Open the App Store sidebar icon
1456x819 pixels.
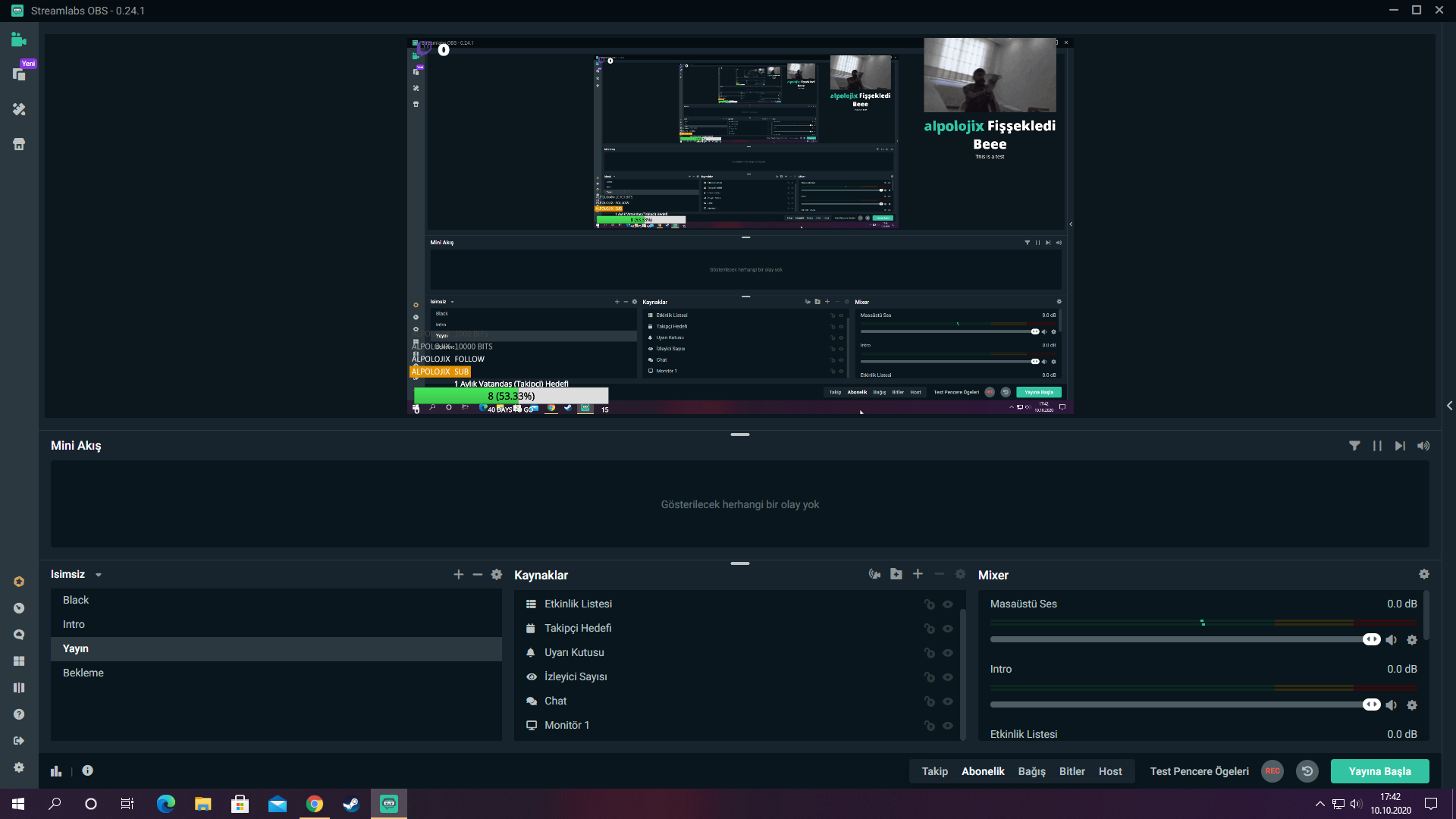click(19, 144)
